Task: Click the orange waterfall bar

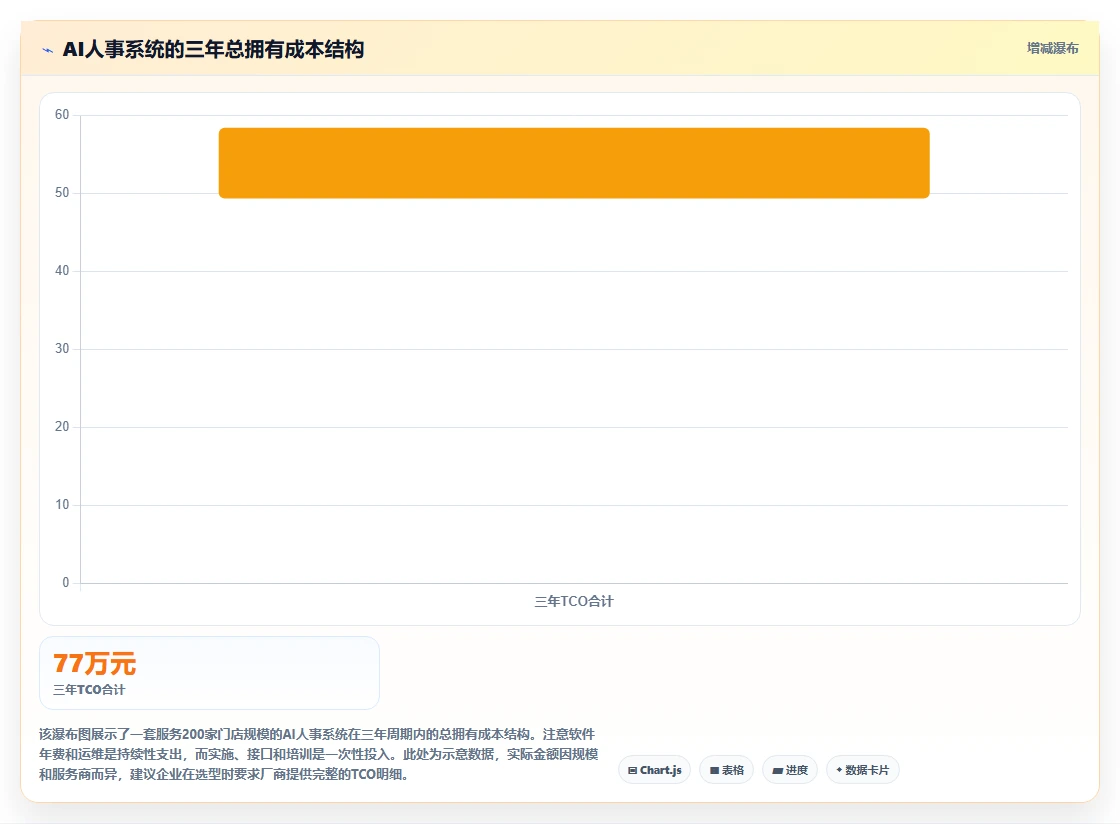Action: [574, 163]
